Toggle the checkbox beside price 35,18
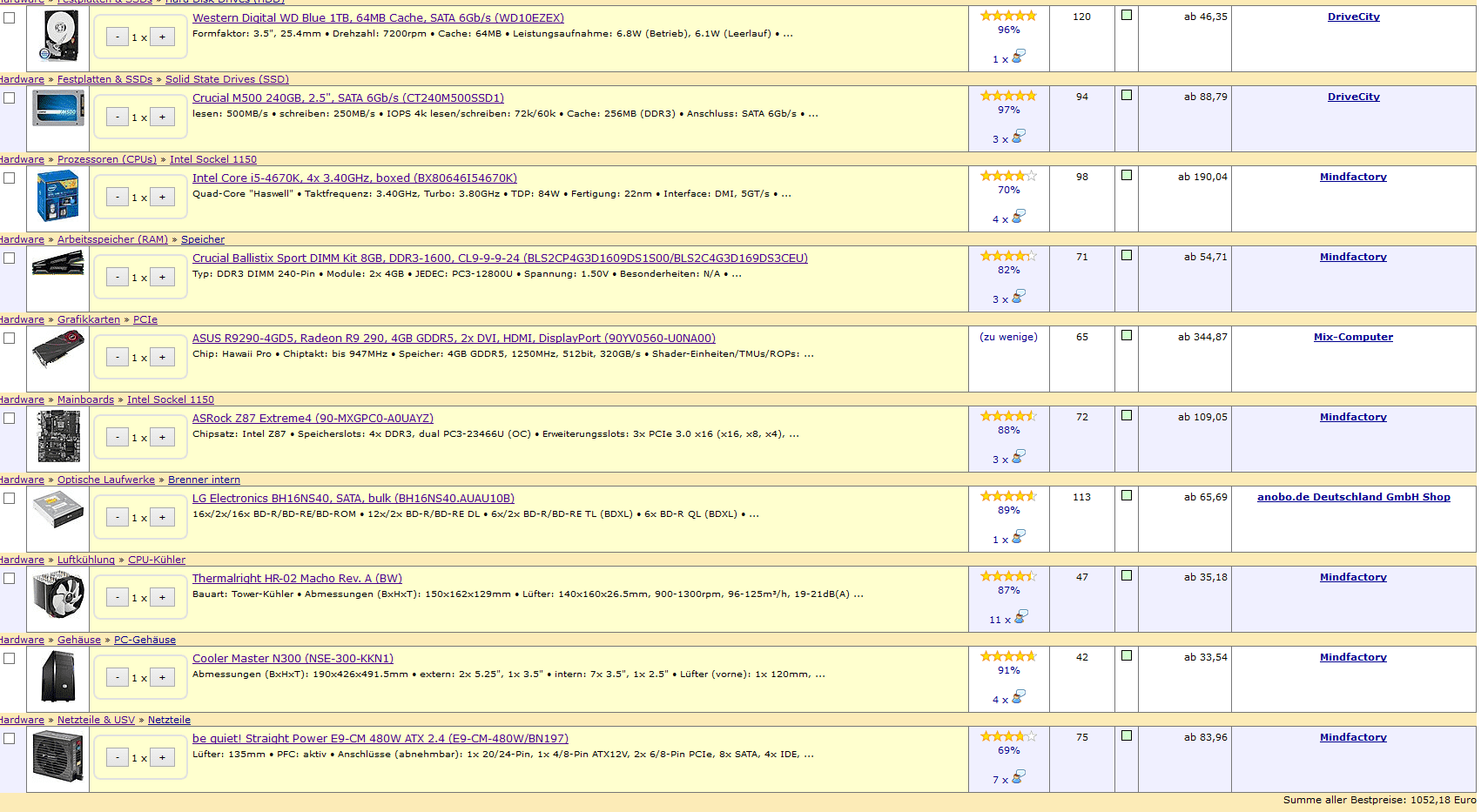Image resolution: width=1481 pixels, height=812 pixels. 1127,575
